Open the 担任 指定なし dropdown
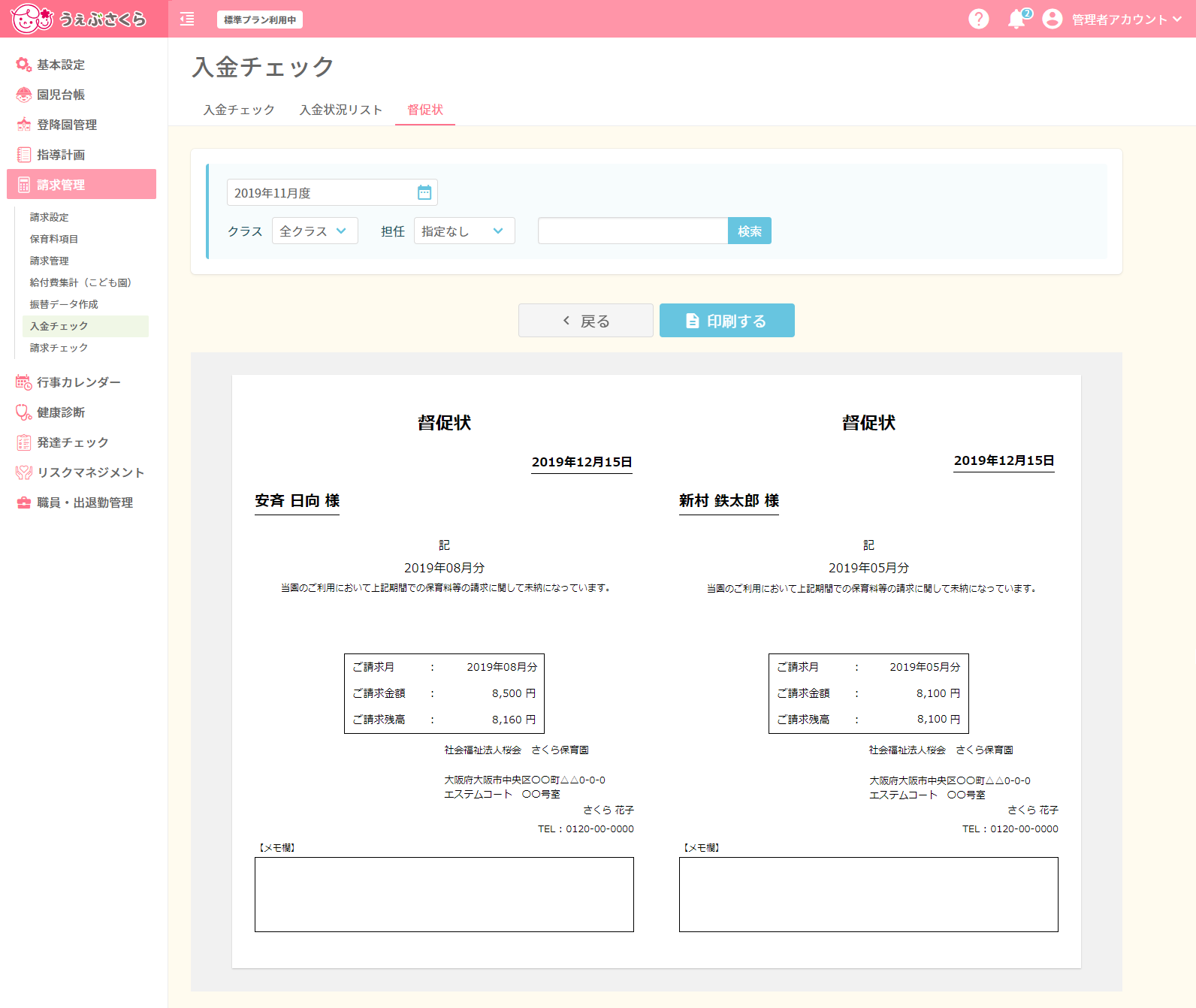Screen dimensions: 1196x1008 click(x=464, y=231)
